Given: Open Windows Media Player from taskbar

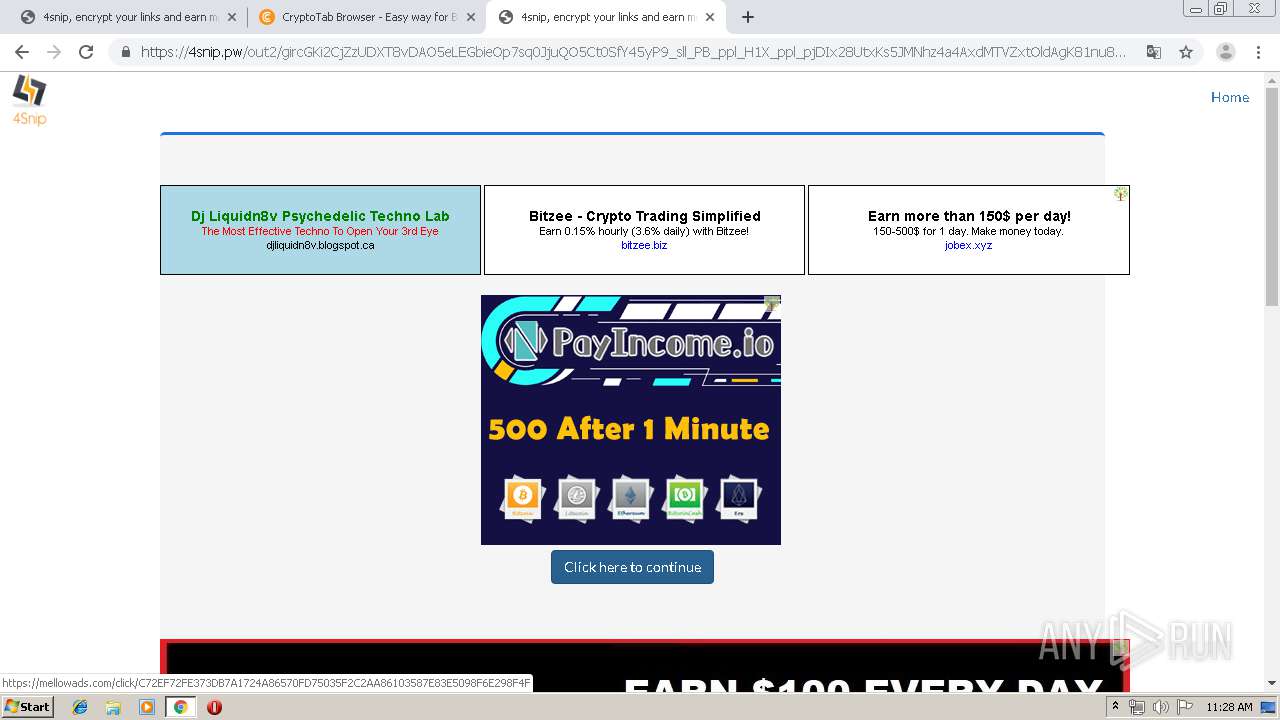Looking at the screenshot, I should 147,707.
